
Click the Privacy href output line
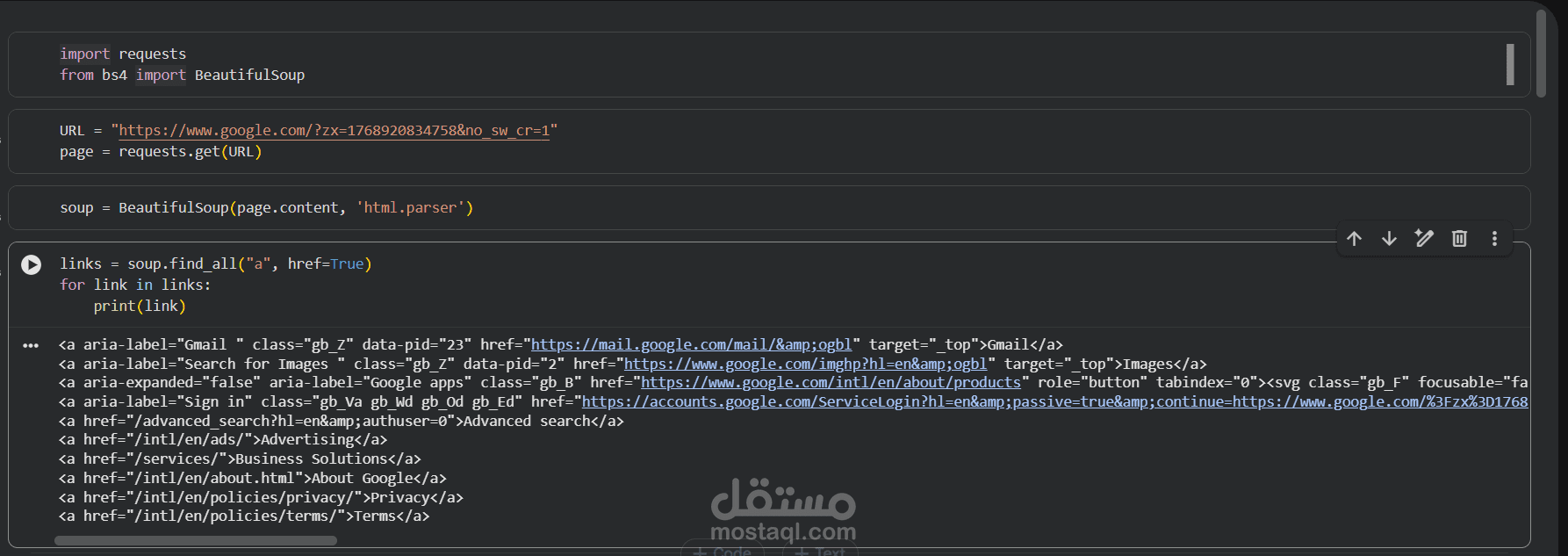(261, 497)
